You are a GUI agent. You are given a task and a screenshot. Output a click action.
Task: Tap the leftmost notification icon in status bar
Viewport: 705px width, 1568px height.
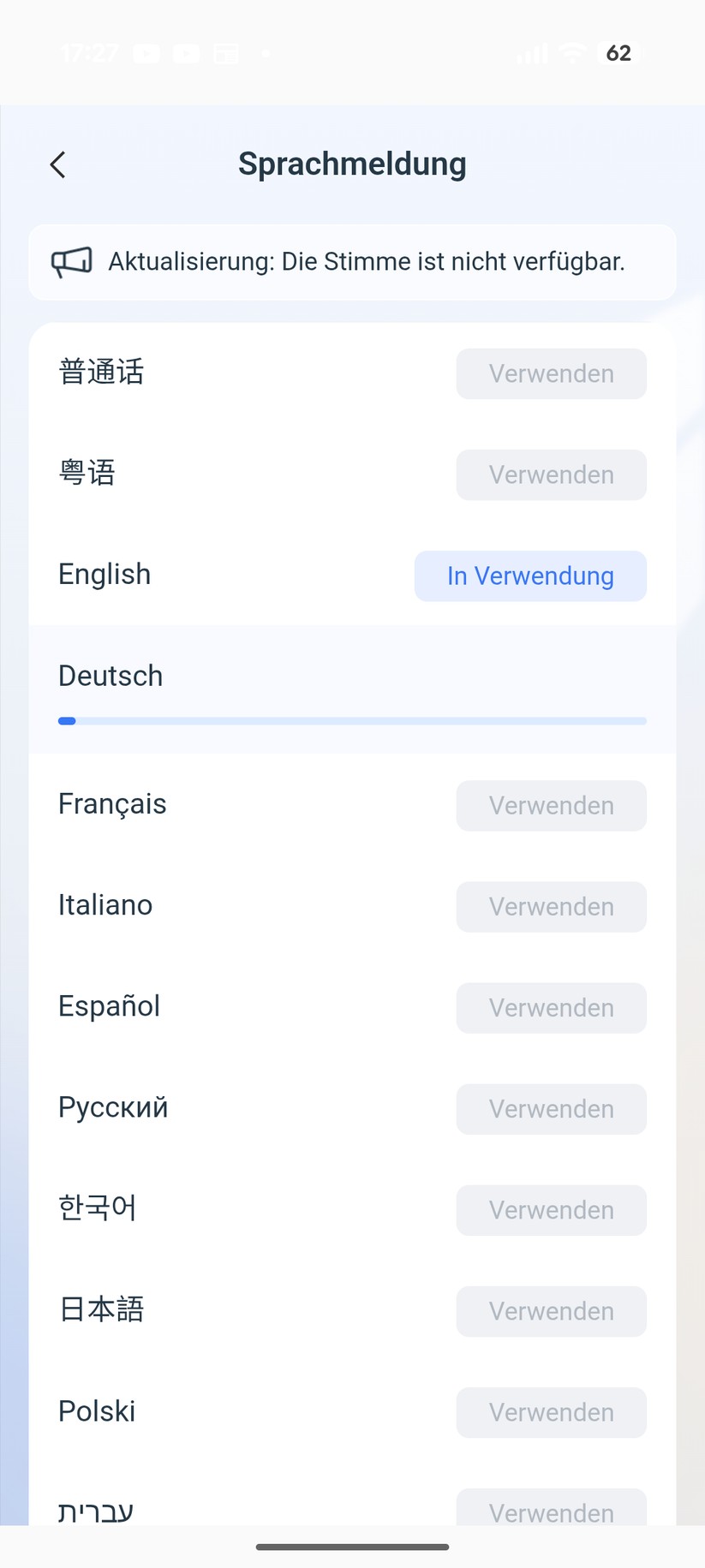coord(147,53)
